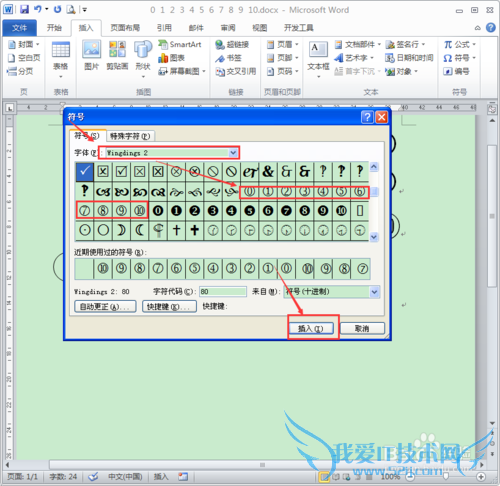Switch to print layout view in status bar

[x=324, y=477]
